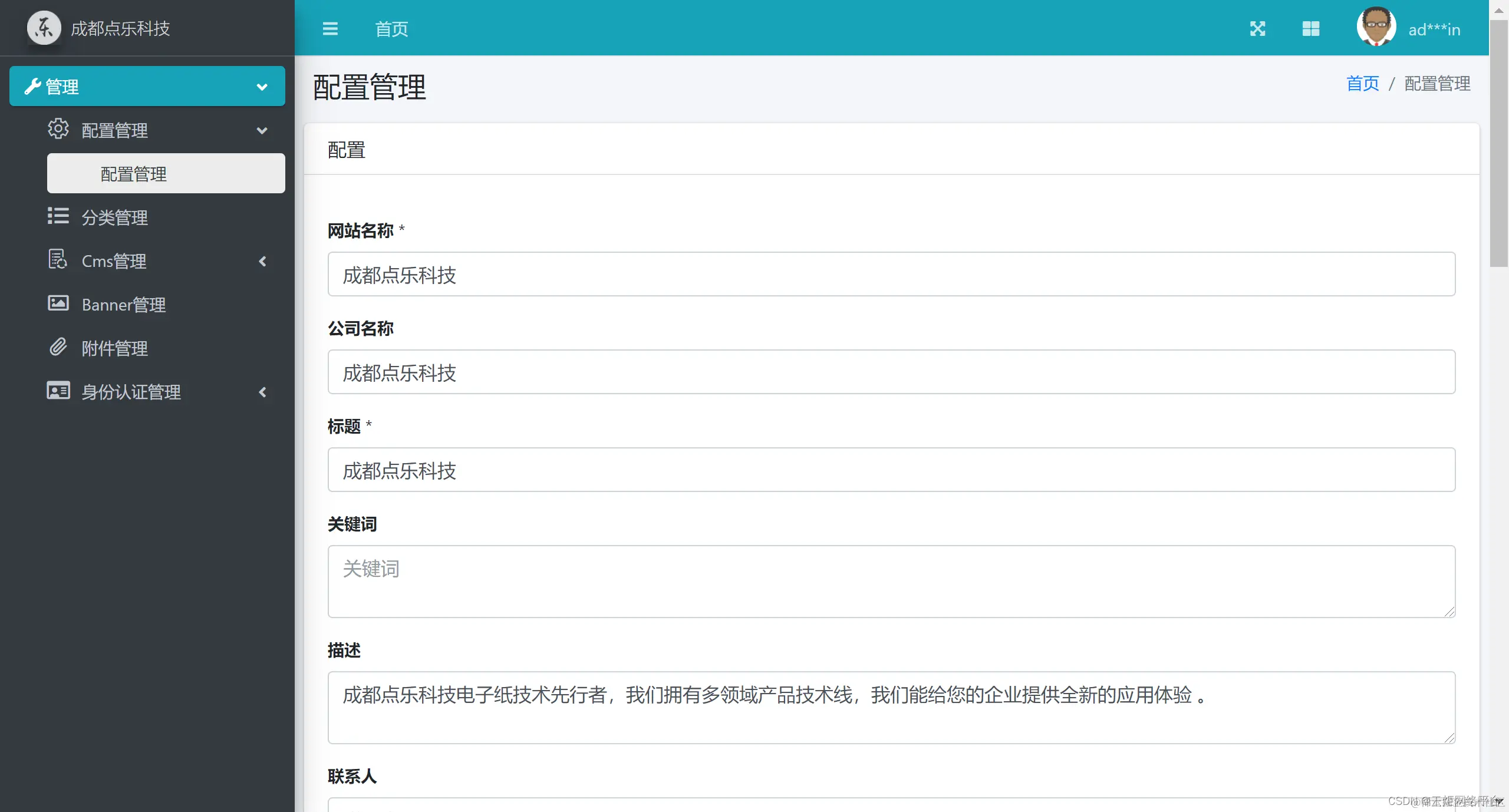Expand the Cms管理 submenu arrow
Viewport: 1509px width, 812px height.
coord(262,261)
